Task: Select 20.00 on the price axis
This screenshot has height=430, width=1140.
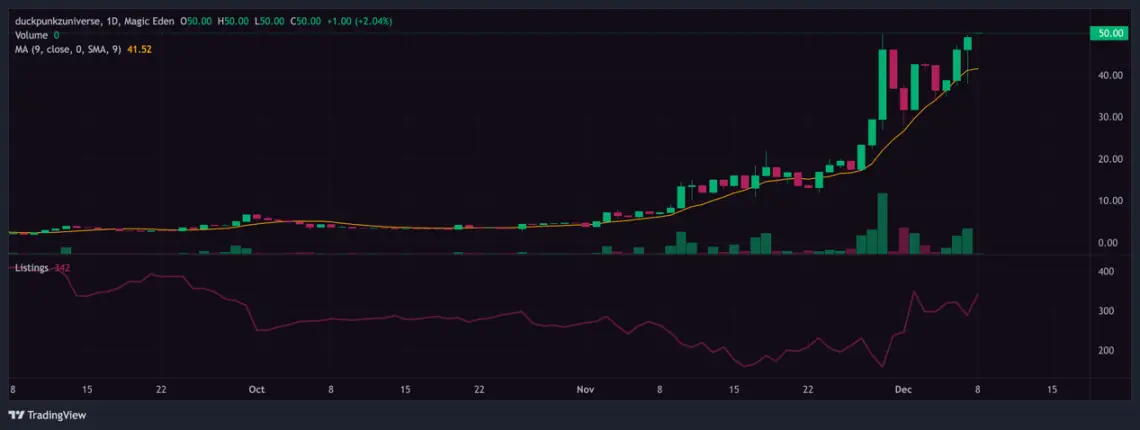Action: [1107, 159]
